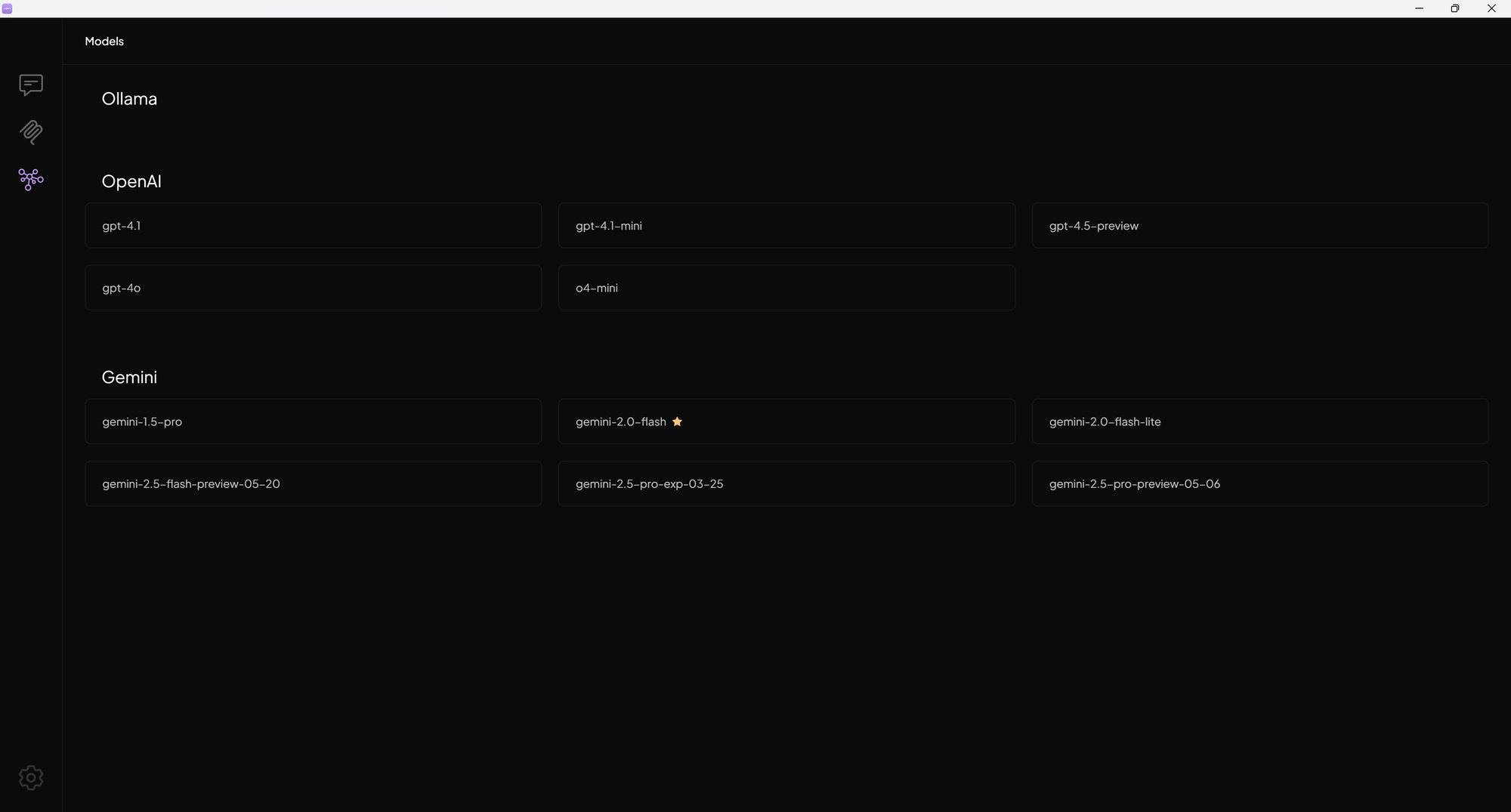The height and width of the screenshot is (812, 1511).
Task: Select the models network icon in sidebar
Action: coord(31,179)
